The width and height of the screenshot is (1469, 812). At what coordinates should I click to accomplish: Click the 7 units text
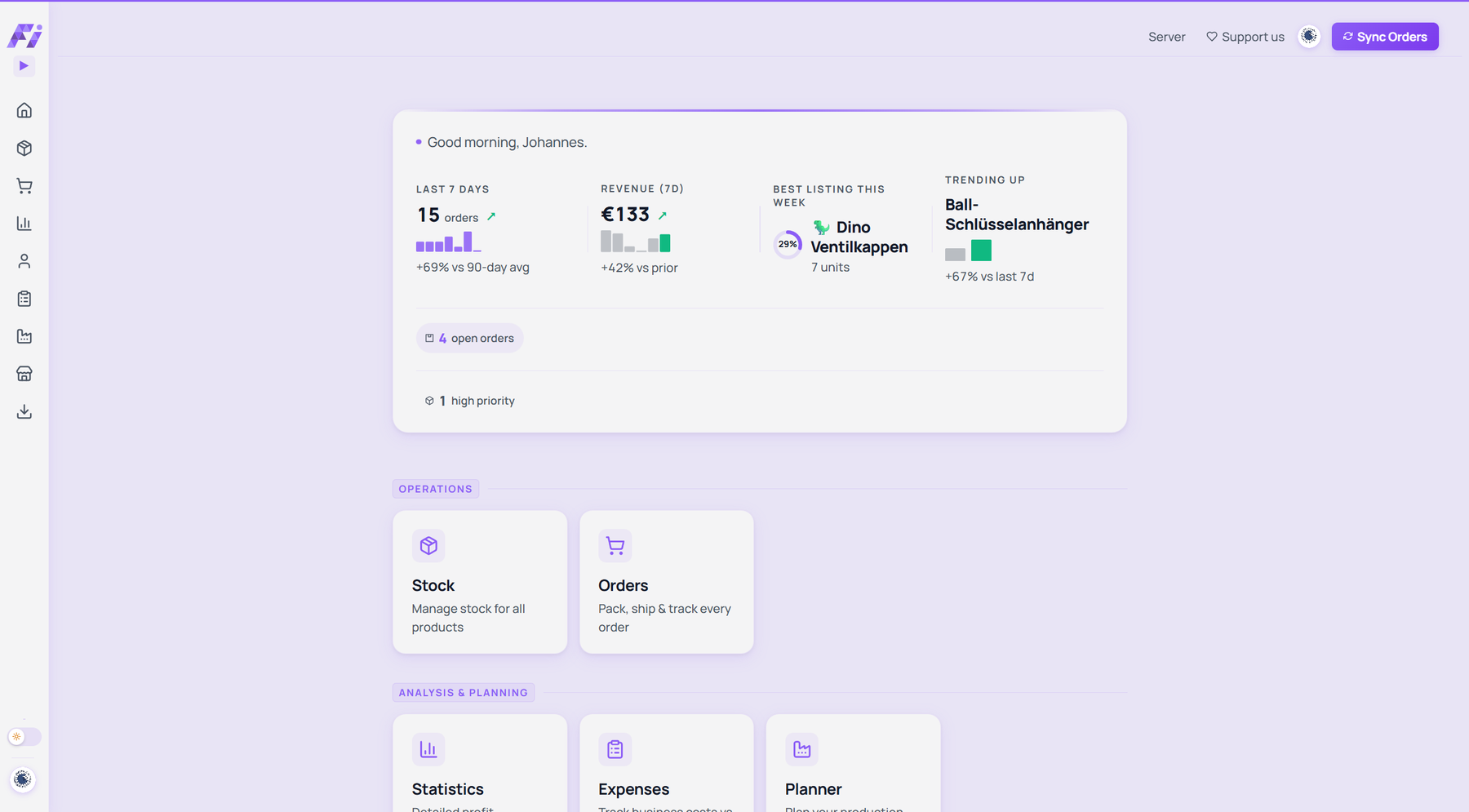tap(830, 267)
